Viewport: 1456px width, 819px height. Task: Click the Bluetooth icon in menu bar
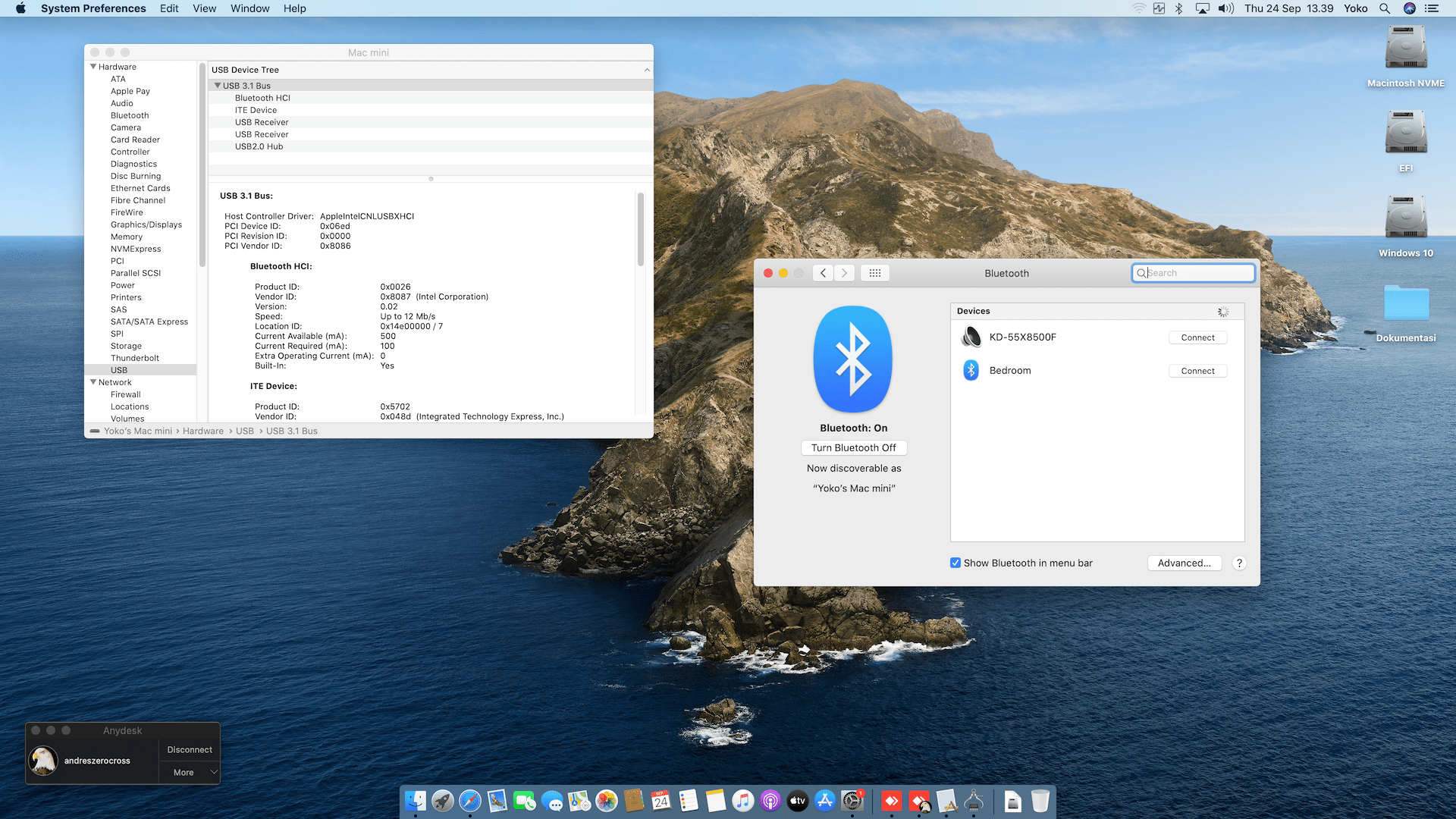1178,8
